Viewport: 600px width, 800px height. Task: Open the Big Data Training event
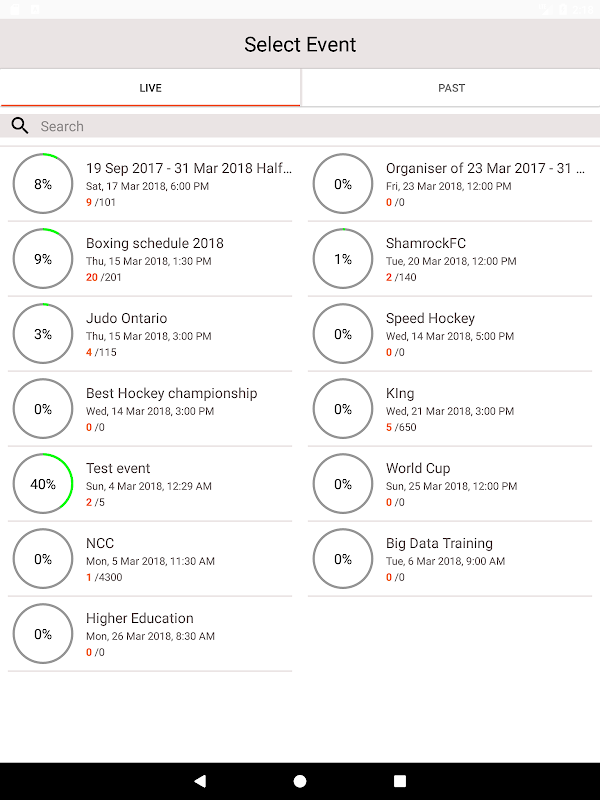tap(439, 543)
